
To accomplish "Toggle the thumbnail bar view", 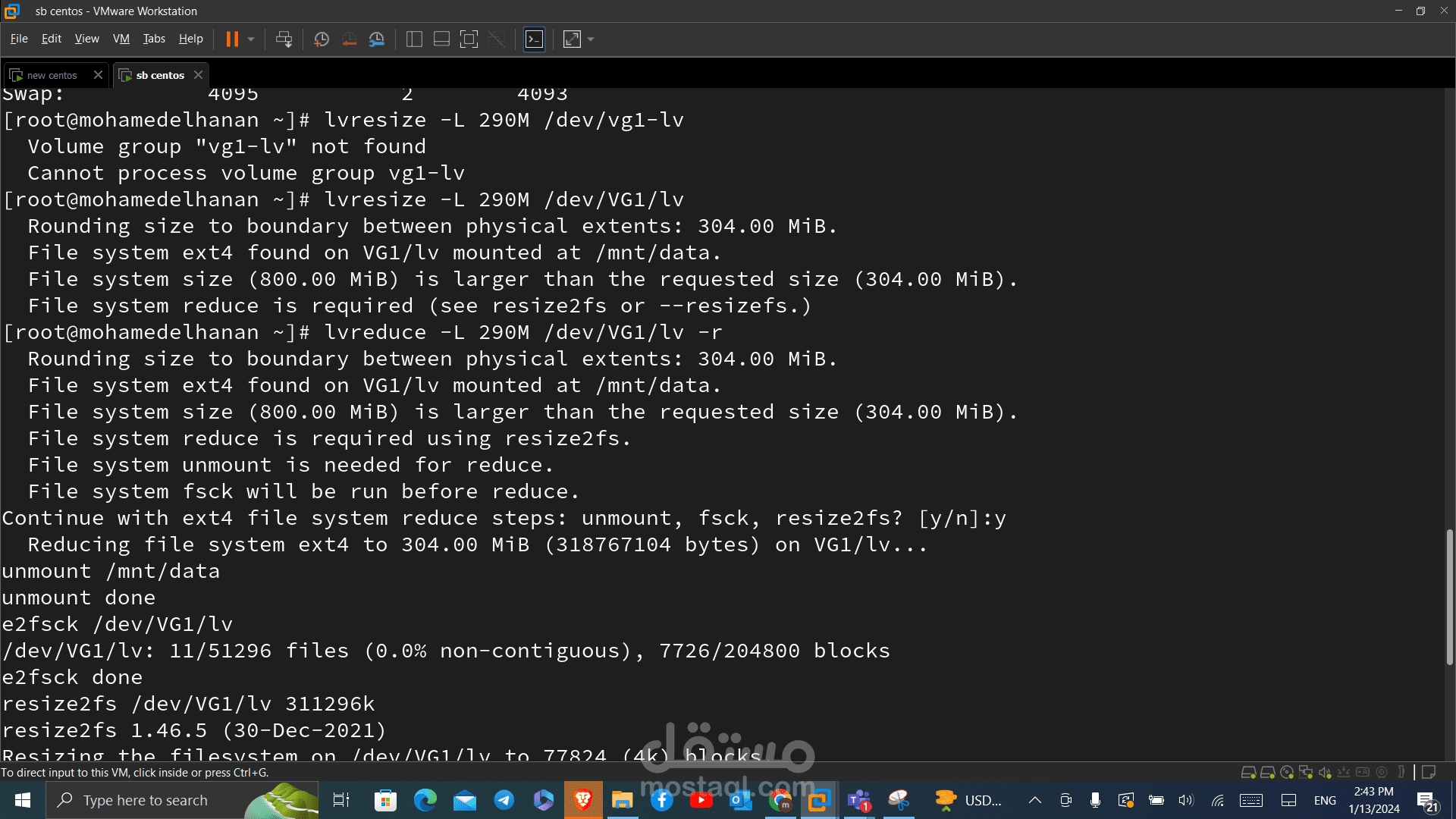I will (441, 39).
